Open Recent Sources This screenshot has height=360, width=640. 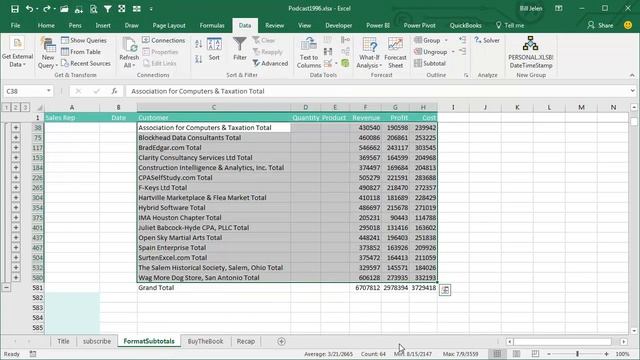86,63
